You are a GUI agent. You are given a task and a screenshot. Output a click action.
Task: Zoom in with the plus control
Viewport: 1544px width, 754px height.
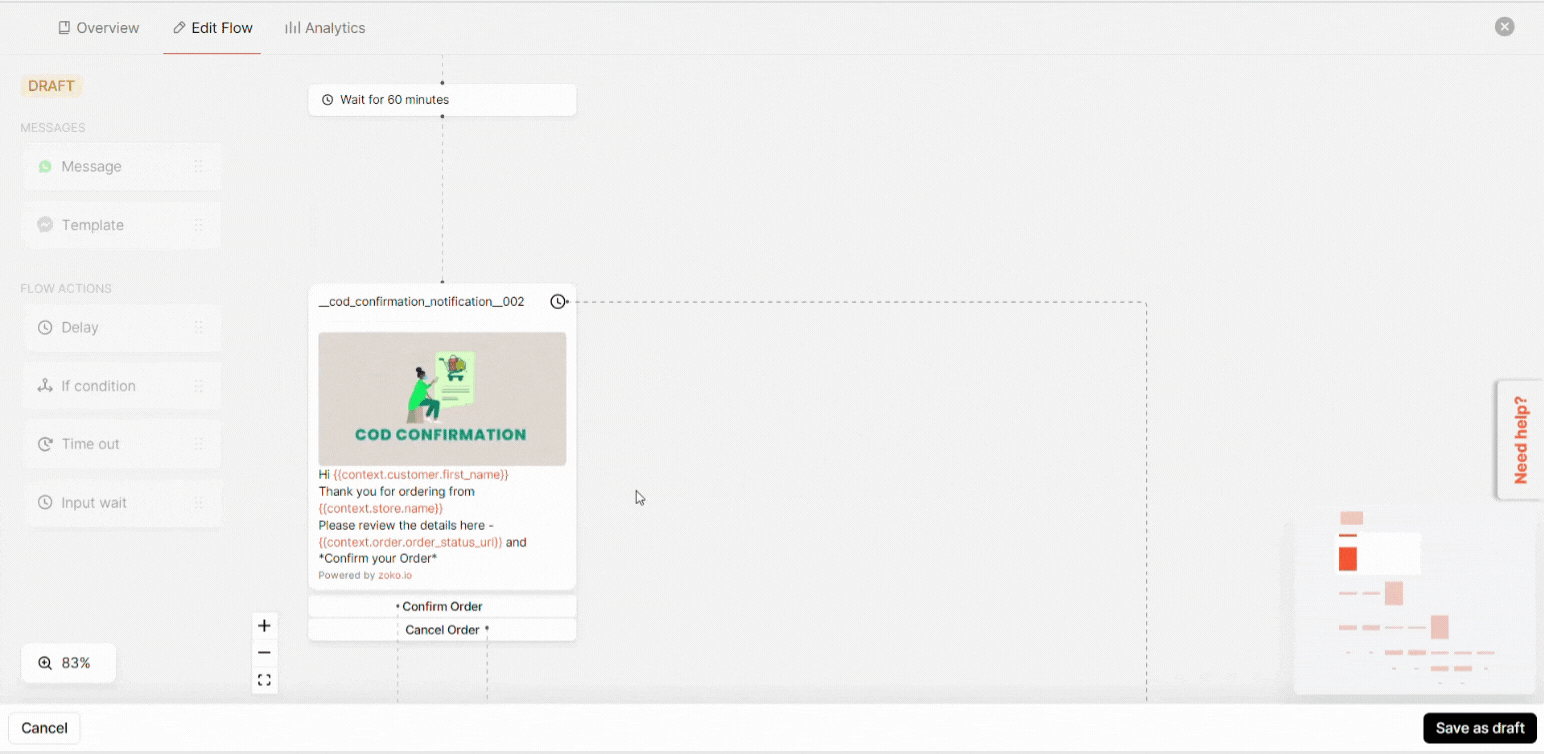(x=264, y=626)
